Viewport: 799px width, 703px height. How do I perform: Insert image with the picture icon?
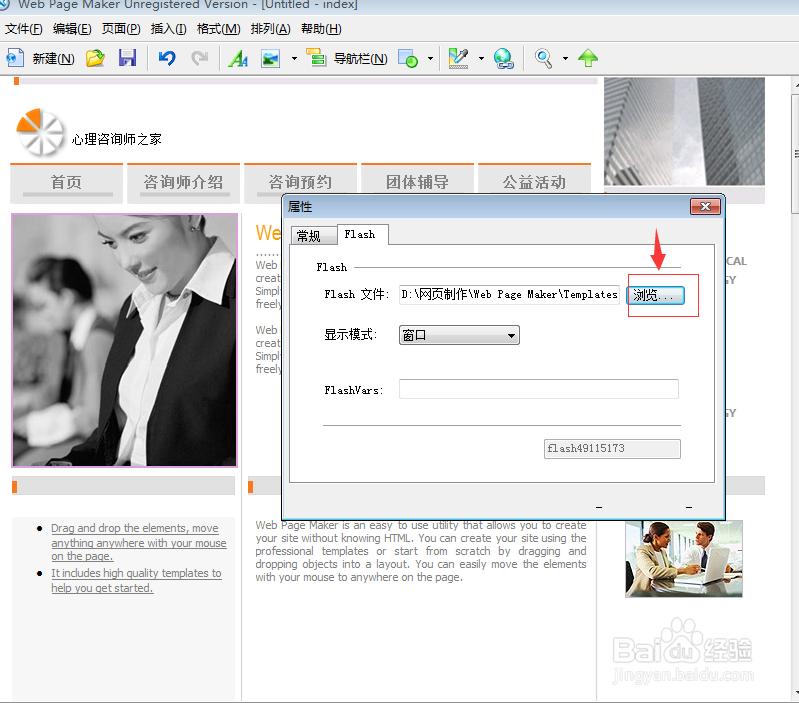click(x=271, y=59)
